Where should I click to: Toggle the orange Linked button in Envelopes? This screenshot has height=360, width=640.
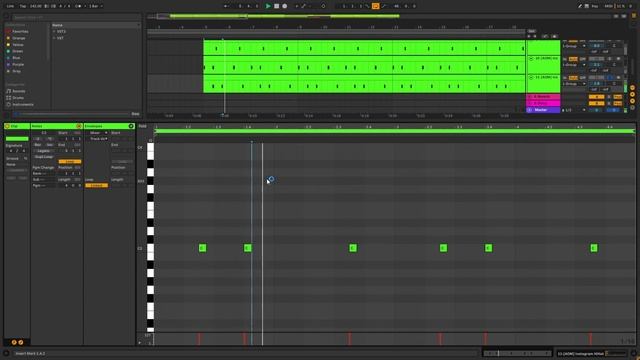[x=97, y=185]
